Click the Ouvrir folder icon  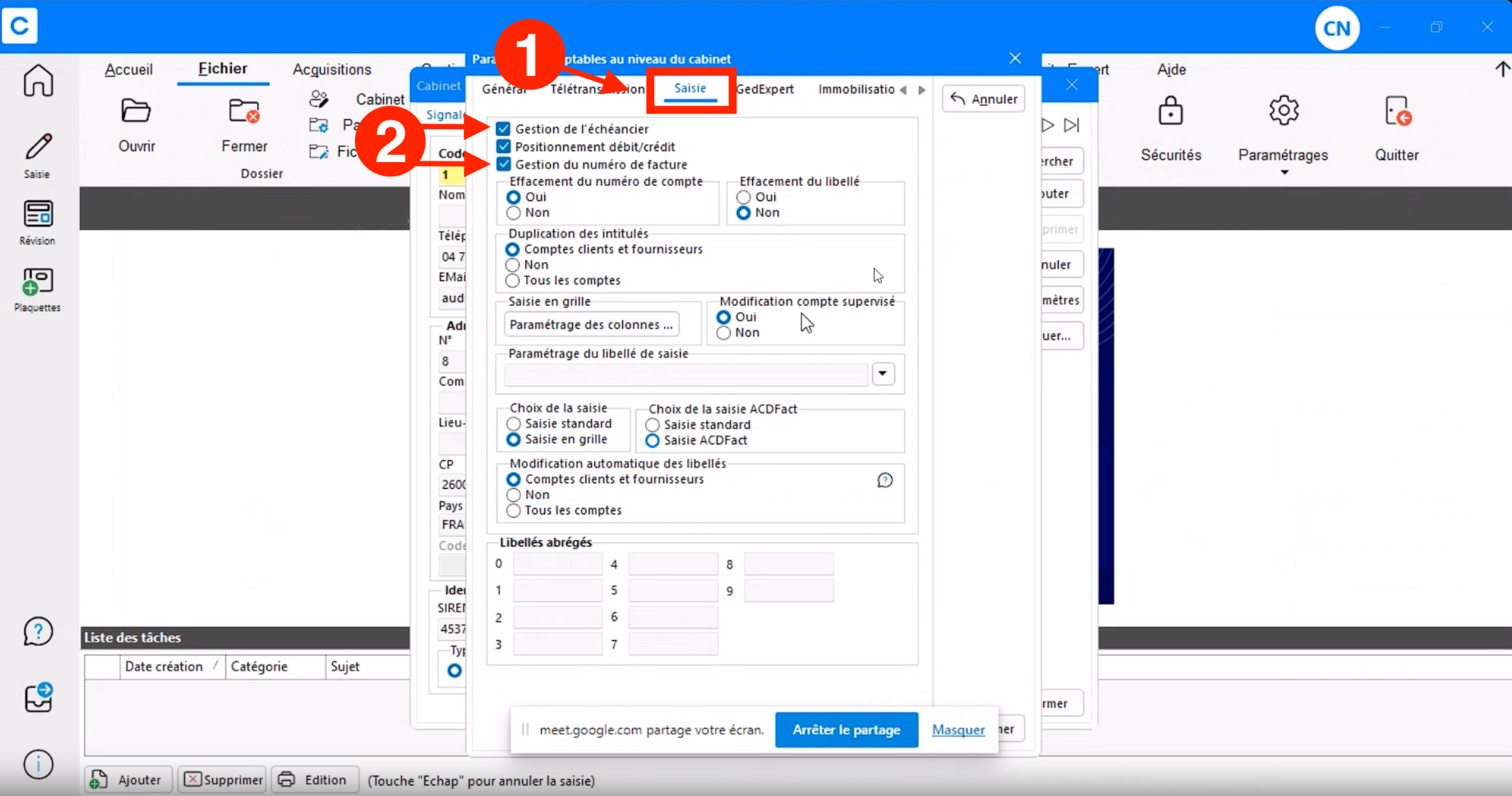click(x=136, y=110)
